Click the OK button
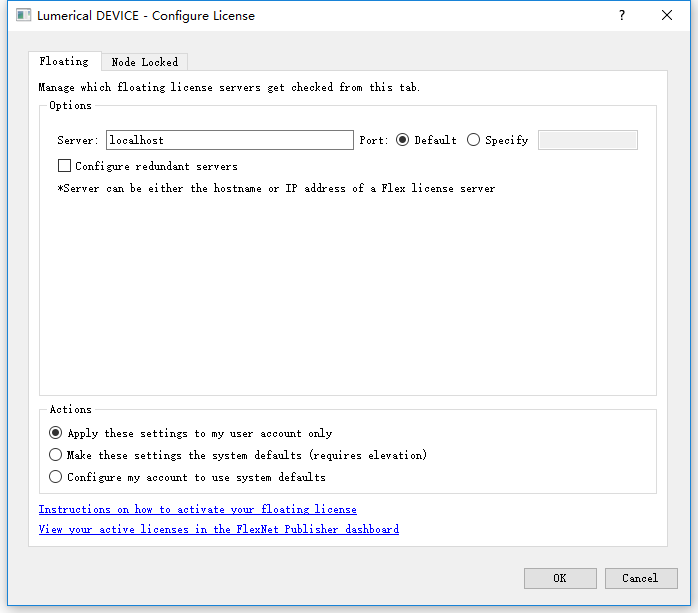This screenshot has width=698, height=613. pos(560,578)
